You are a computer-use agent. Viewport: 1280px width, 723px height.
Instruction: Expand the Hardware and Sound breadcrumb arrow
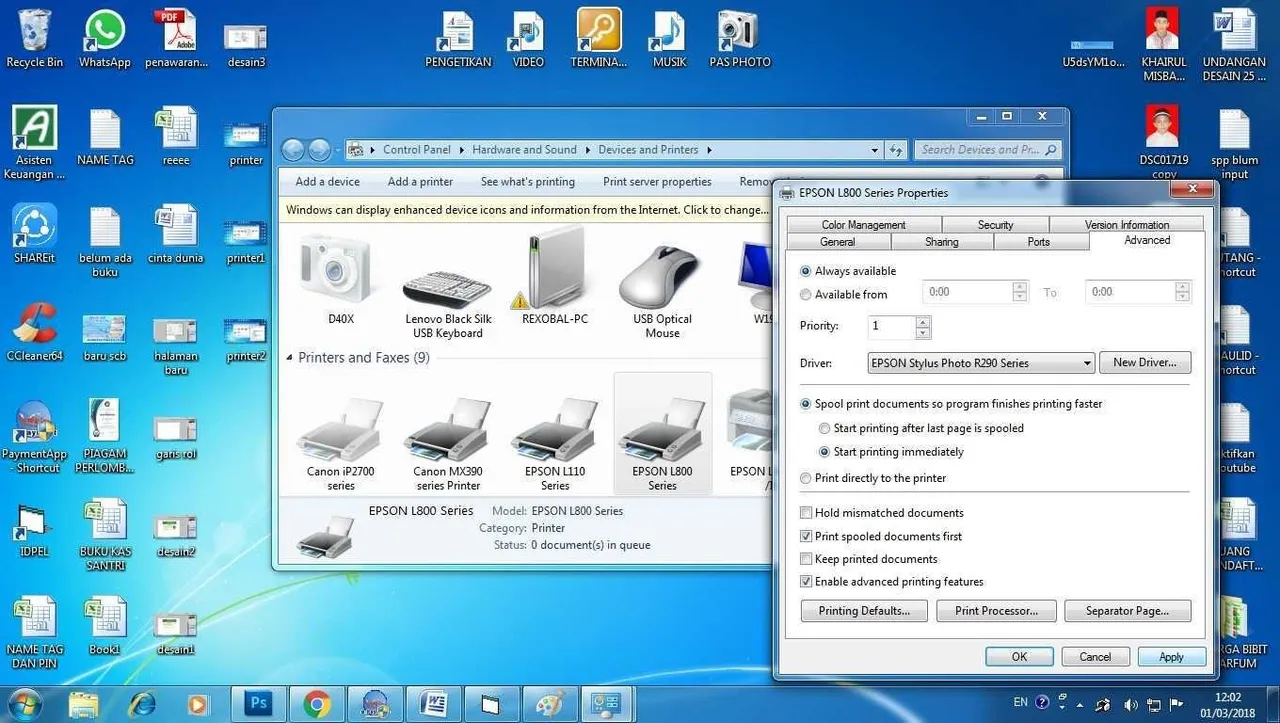588,150
